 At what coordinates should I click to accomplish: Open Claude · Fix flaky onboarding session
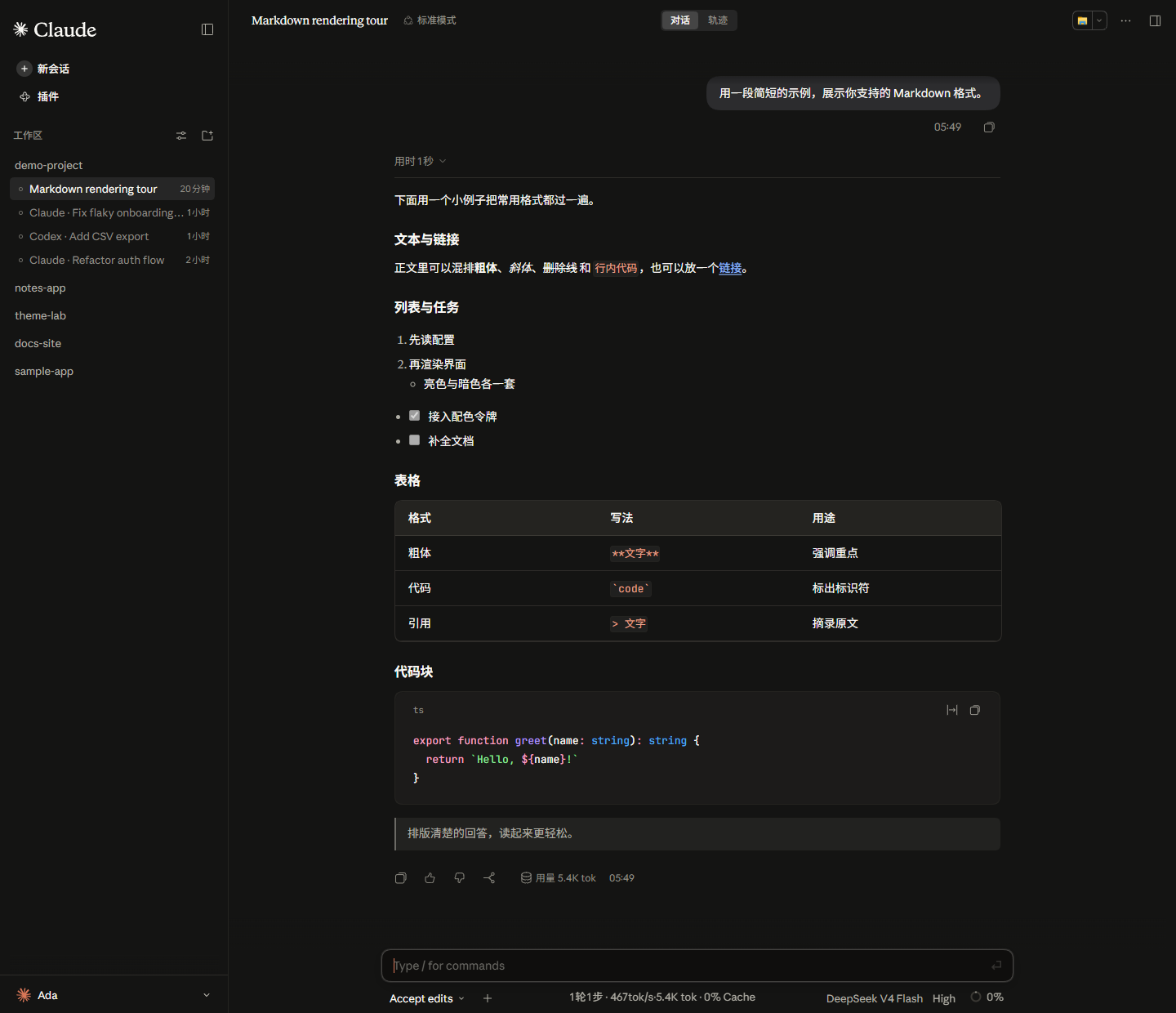click(112, 212)
